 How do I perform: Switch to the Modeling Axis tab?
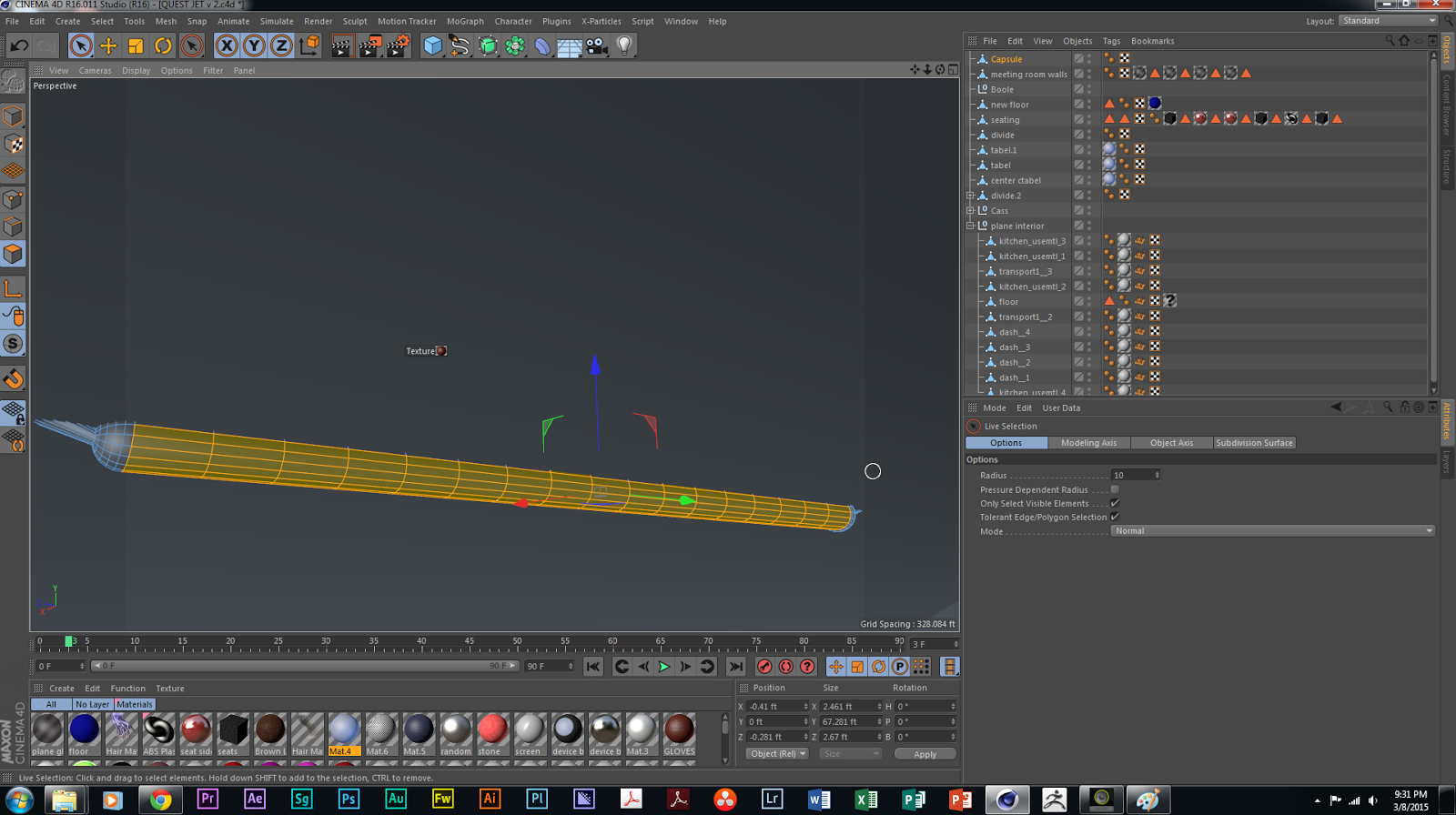pyautogui.click(x=1088, y=443)
